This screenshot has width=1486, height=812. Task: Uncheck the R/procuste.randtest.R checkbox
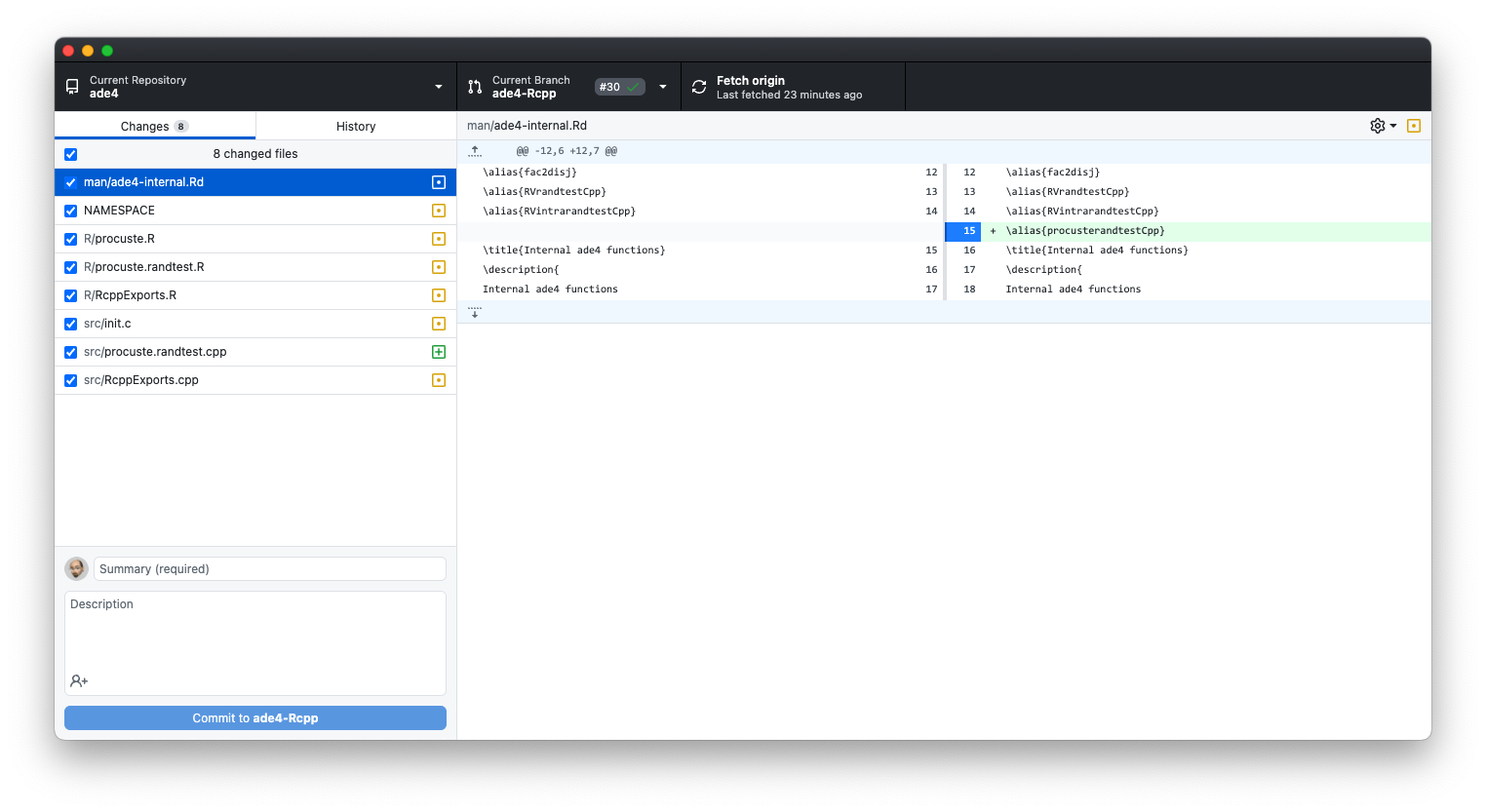point(70,267)
